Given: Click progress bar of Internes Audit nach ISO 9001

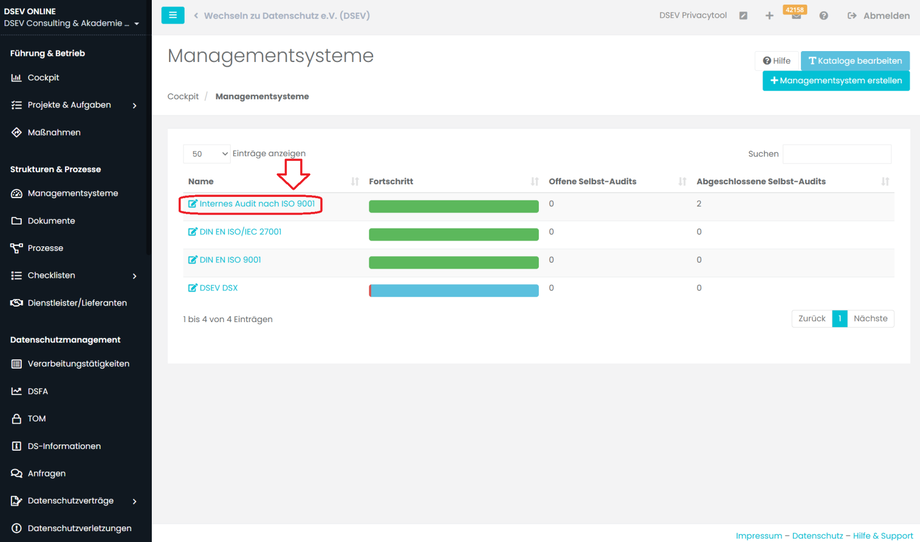Looking at the screenshot, I should (454, 206).
